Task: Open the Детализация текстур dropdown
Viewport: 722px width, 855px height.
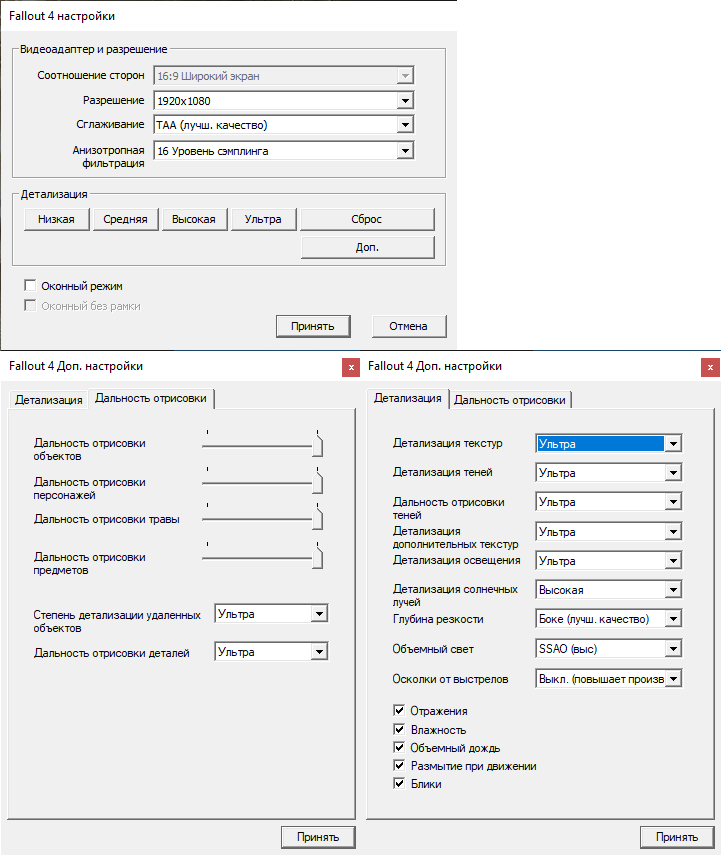Action: point(609,444)
